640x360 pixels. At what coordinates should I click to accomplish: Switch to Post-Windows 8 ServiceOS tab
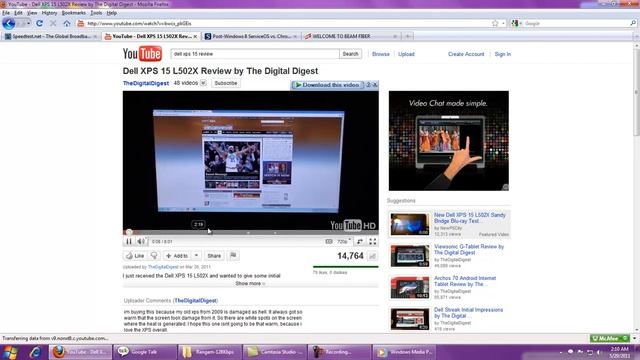pyautogui.click(x=251, y=36)
